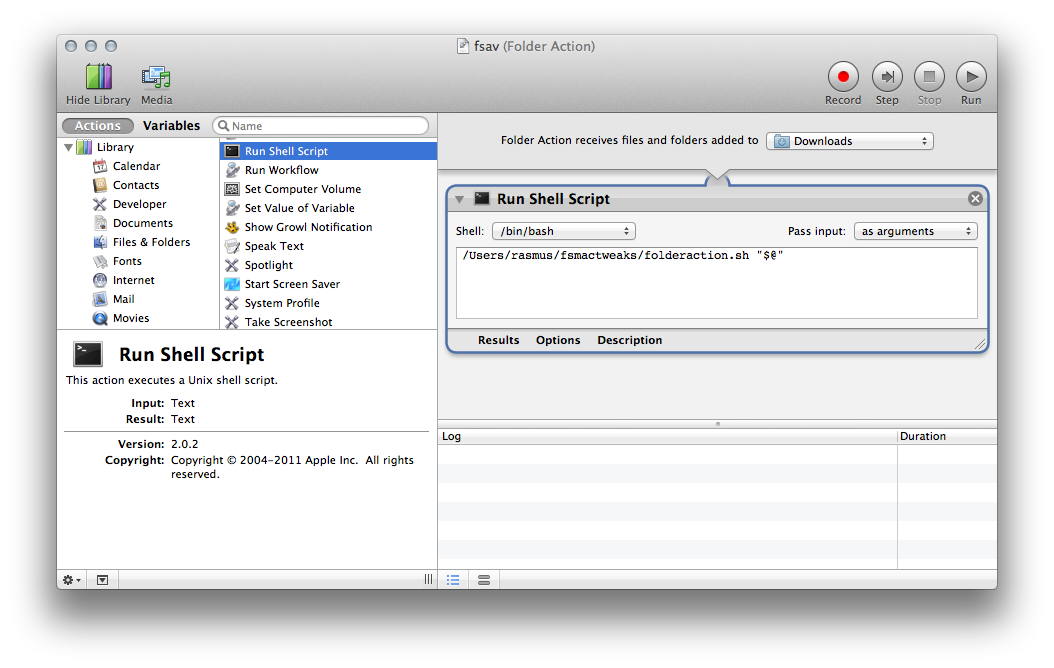This screenshot has height=668, width=1054.
Task: Click the Hide Library toolbar icon
Action: (98, 77)
